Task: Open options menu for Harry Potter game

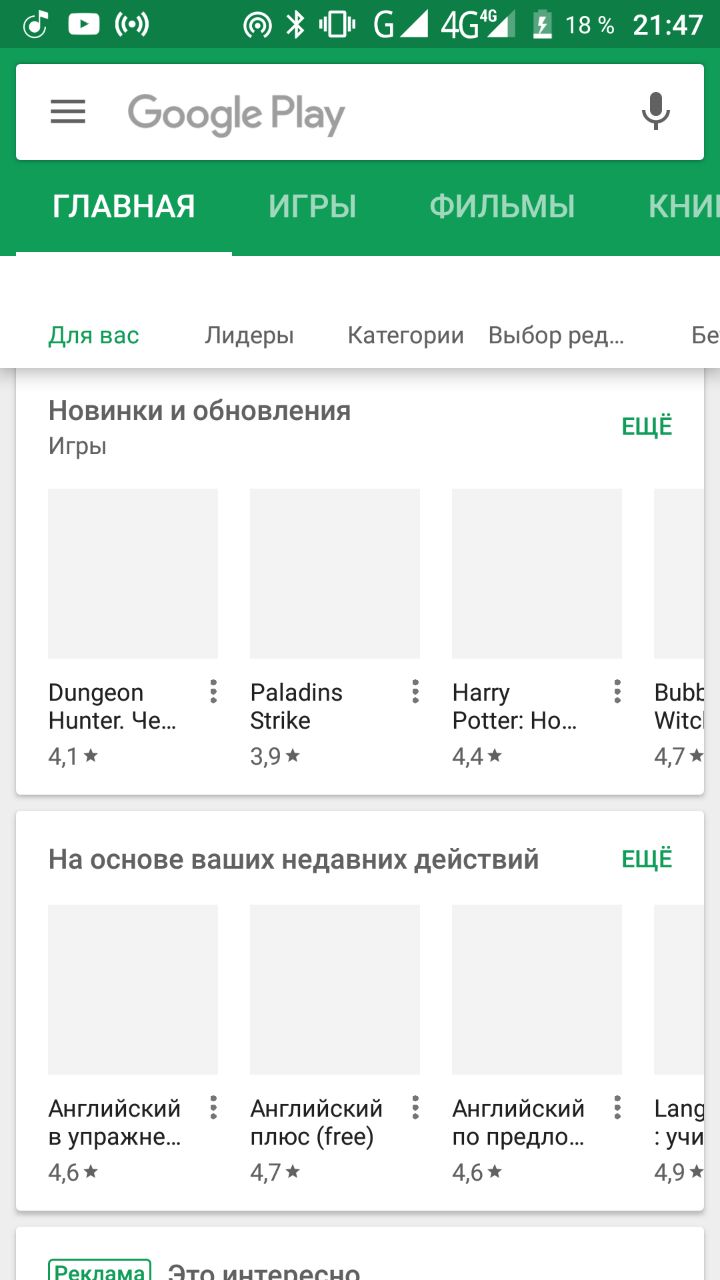Action: click(617, 691)
